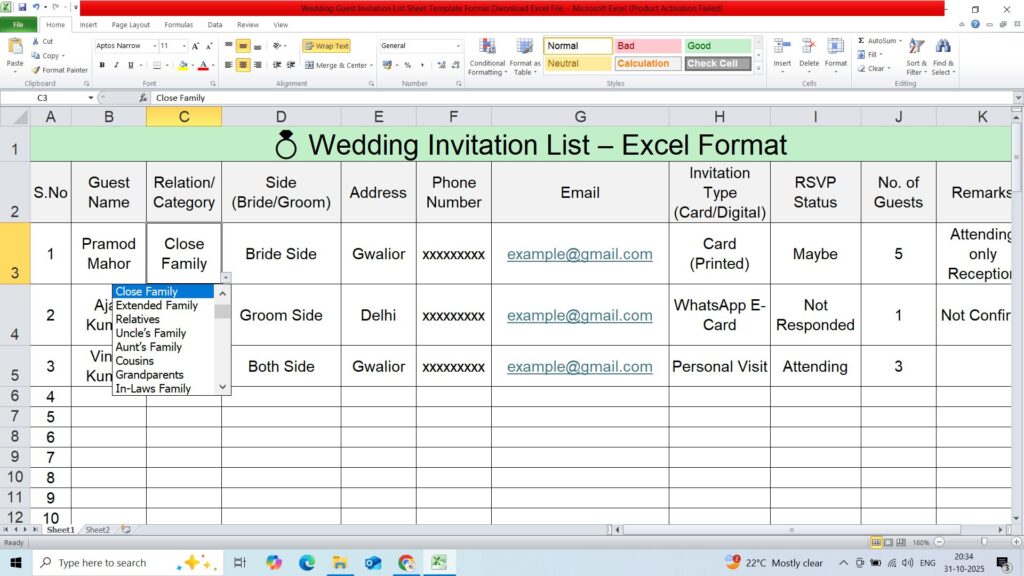
Task: Open the Sort & Filter tool
Action: pos(916,48)
